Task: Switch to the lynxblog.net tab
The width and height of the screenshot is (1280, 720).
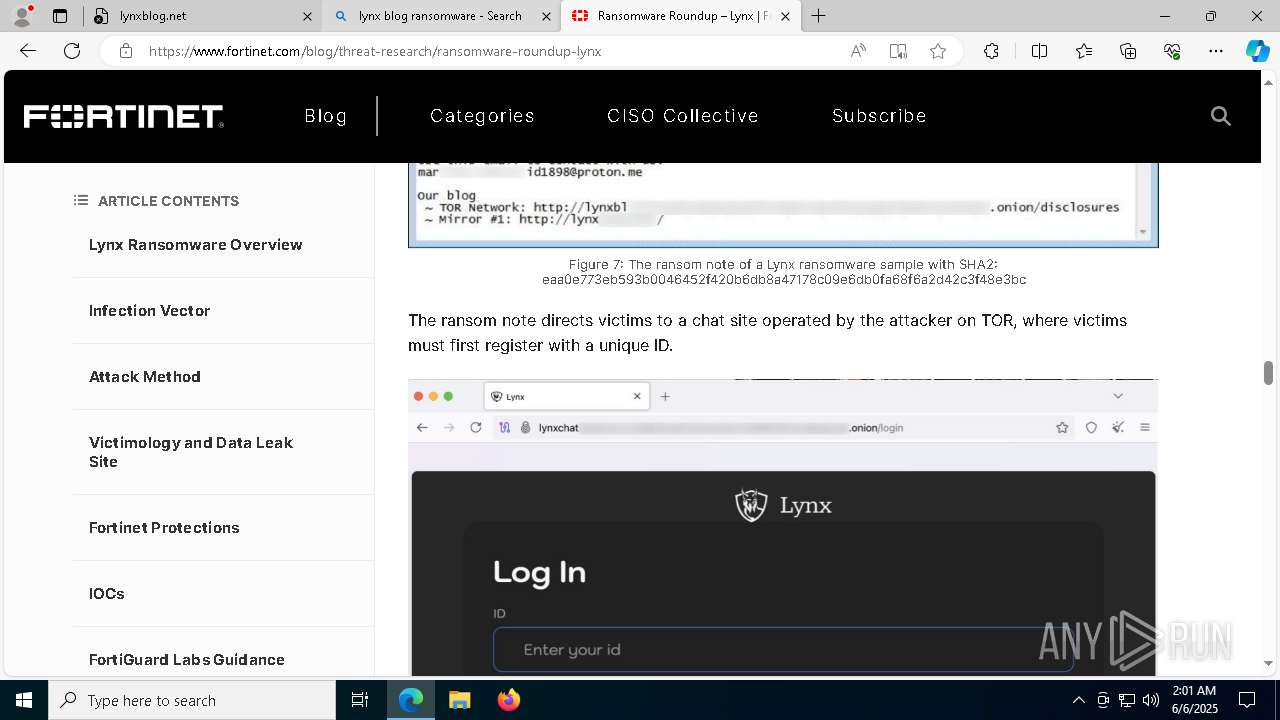Action: point(200,16)
